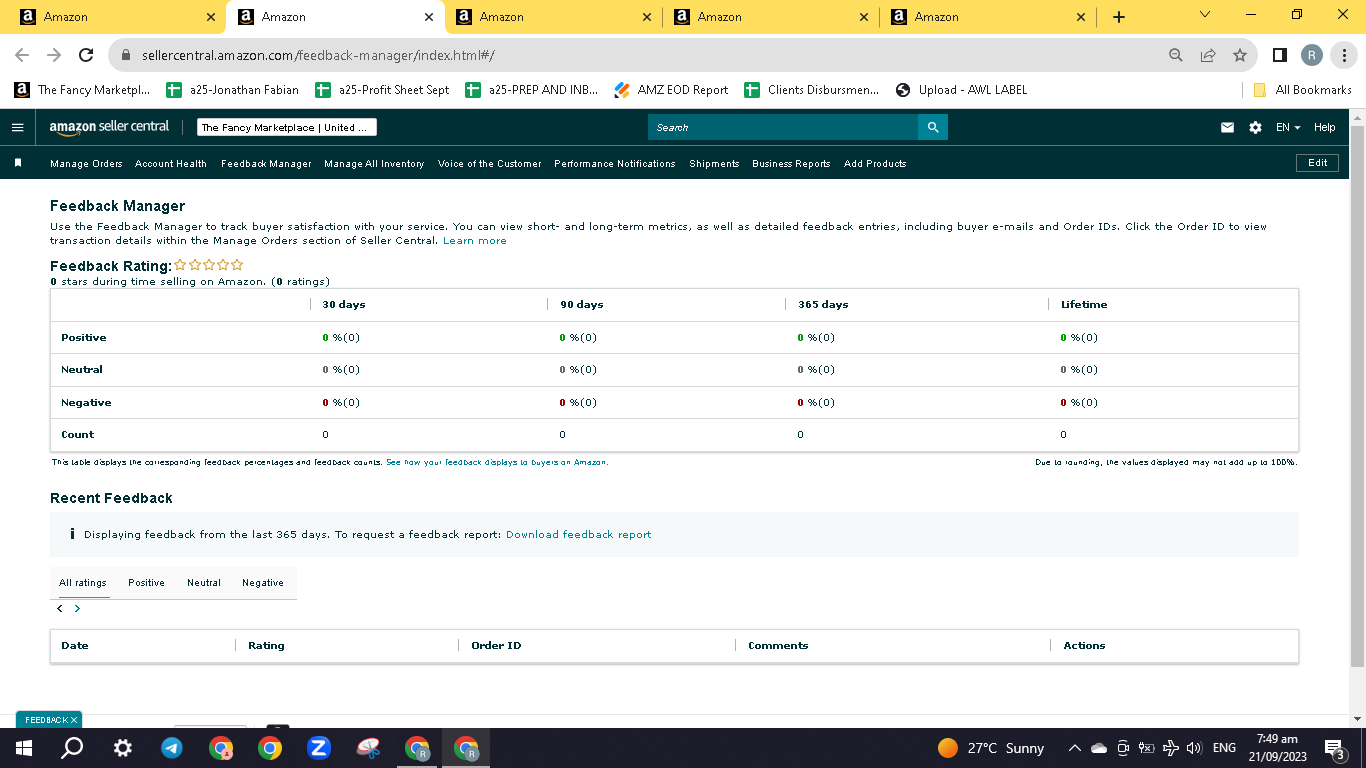Go to previous feedback page arrow

point(60,608)
